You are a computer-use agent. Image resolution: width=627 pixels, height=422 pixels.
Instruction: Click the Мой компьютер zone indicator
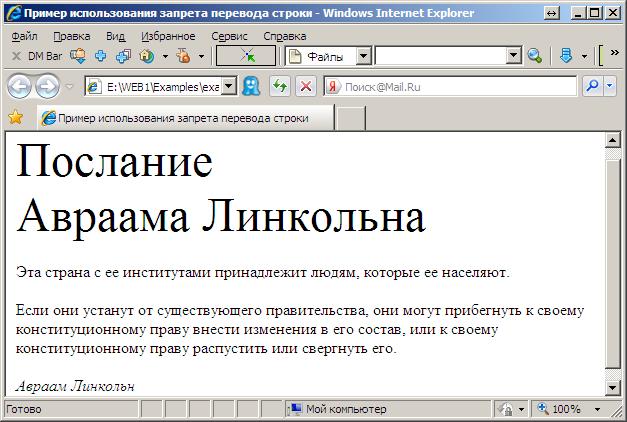[x=338, y=409]
